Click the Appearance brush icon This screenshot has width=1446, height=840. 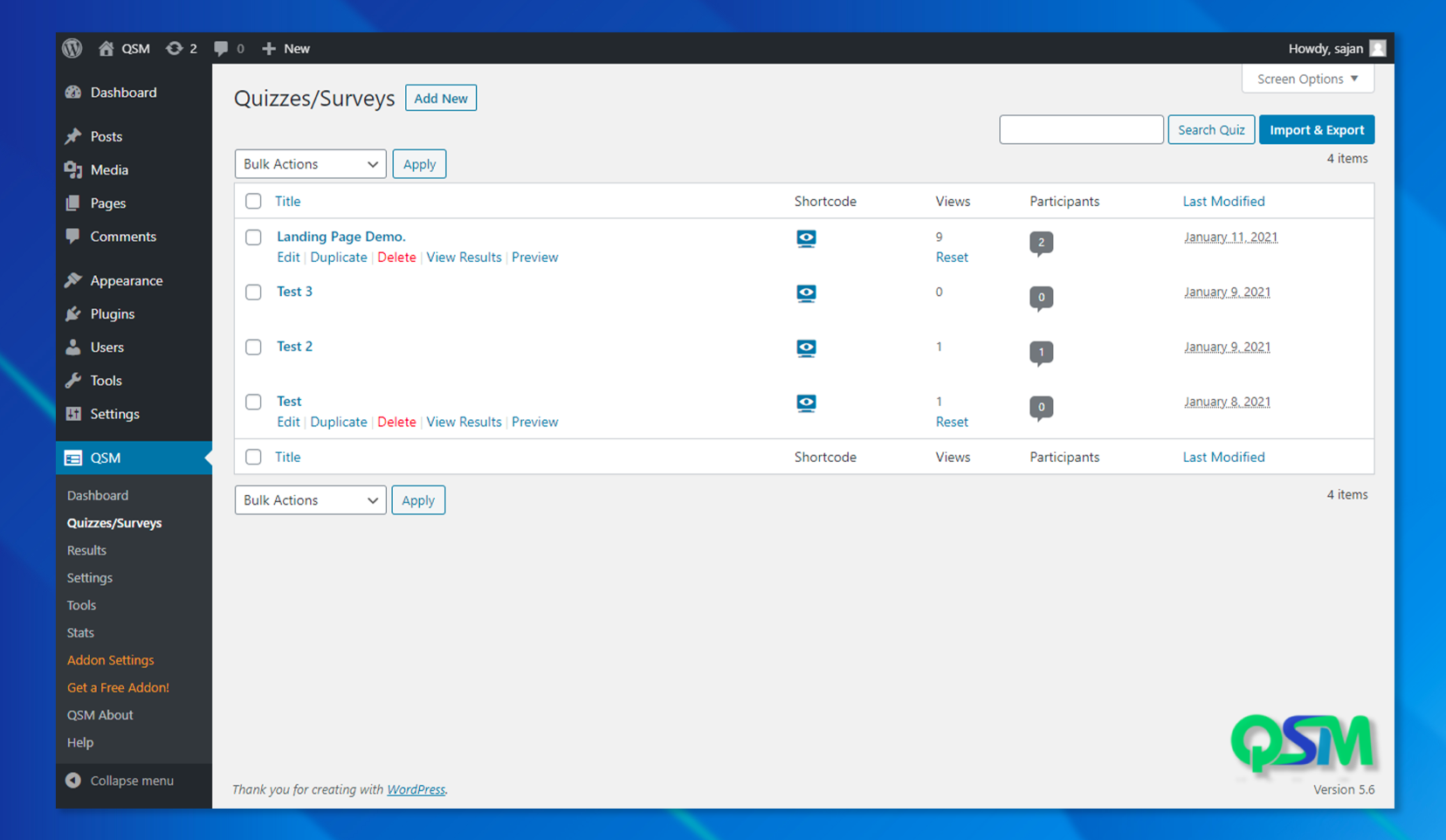(73, 280)
